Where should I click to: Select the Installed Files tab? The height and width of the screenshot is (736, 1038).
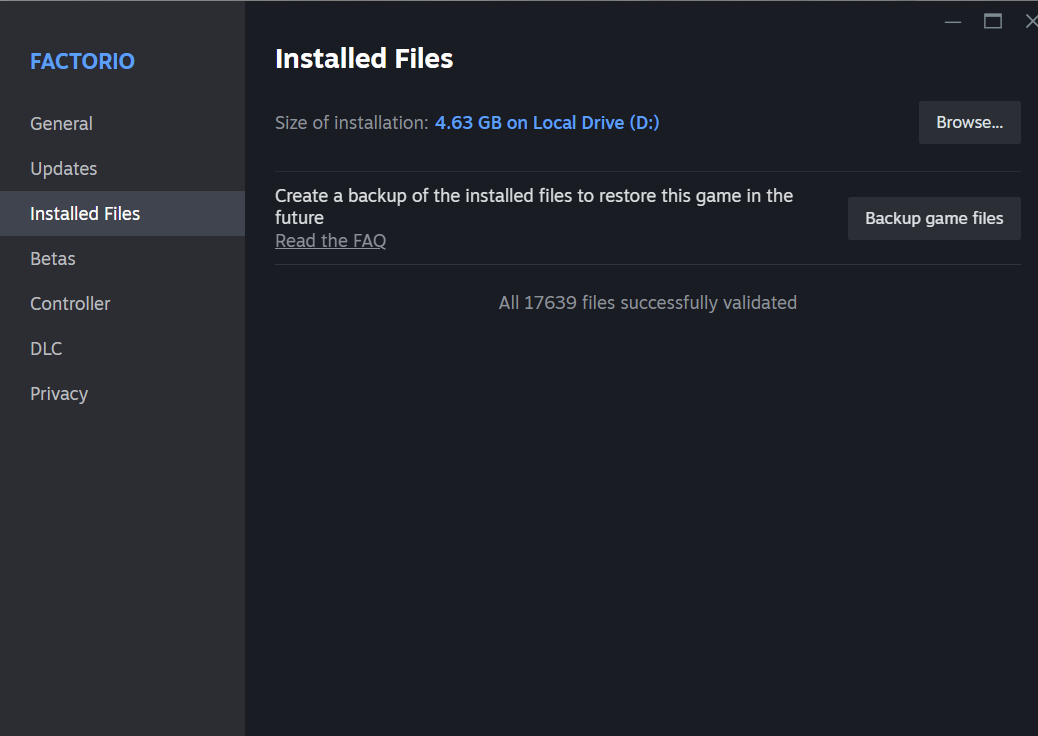[85, 214]
